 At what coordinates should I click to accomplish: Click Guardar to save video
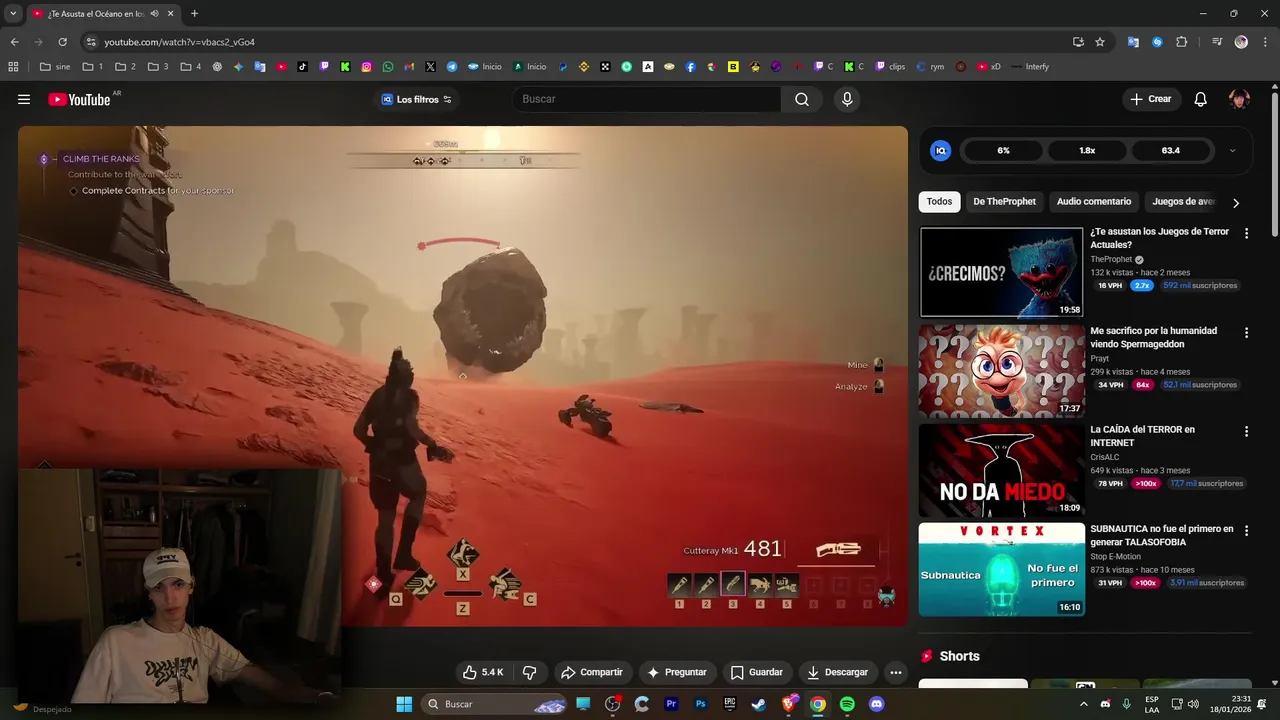(757, 672)
